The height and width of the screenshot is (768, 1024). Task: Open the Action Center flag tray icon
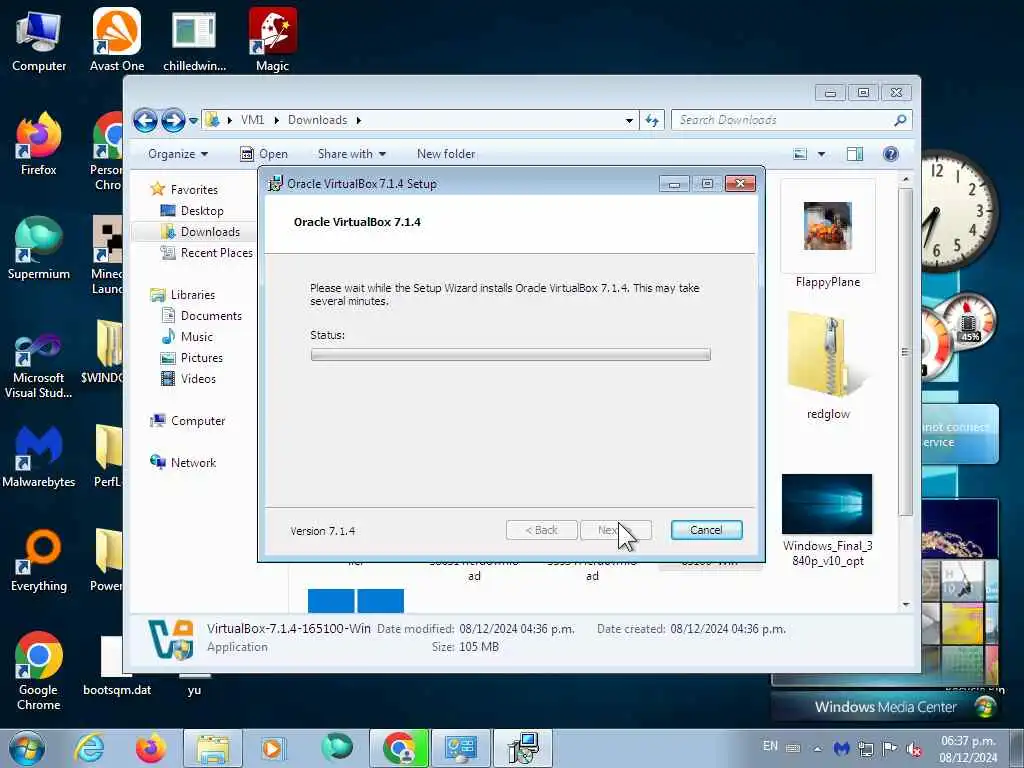[889, 748]
